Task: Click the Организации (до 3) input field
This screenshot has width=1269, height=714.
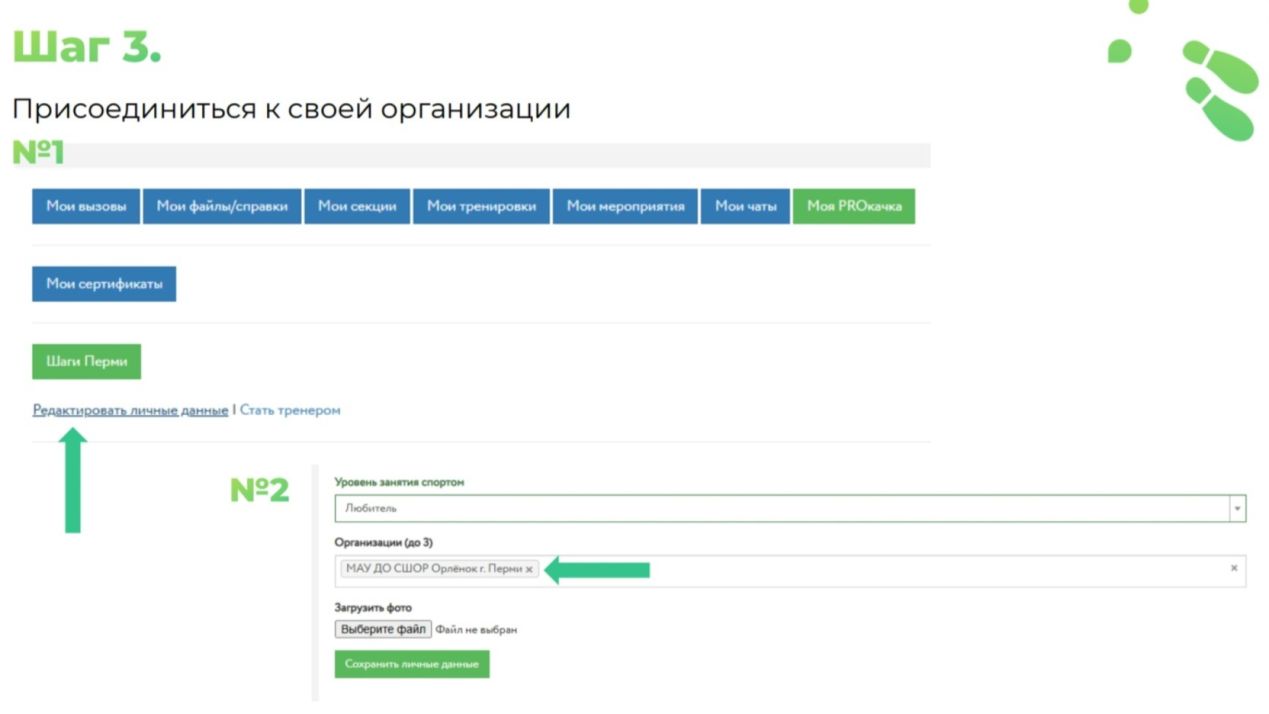Action: (x=880, y=570)
